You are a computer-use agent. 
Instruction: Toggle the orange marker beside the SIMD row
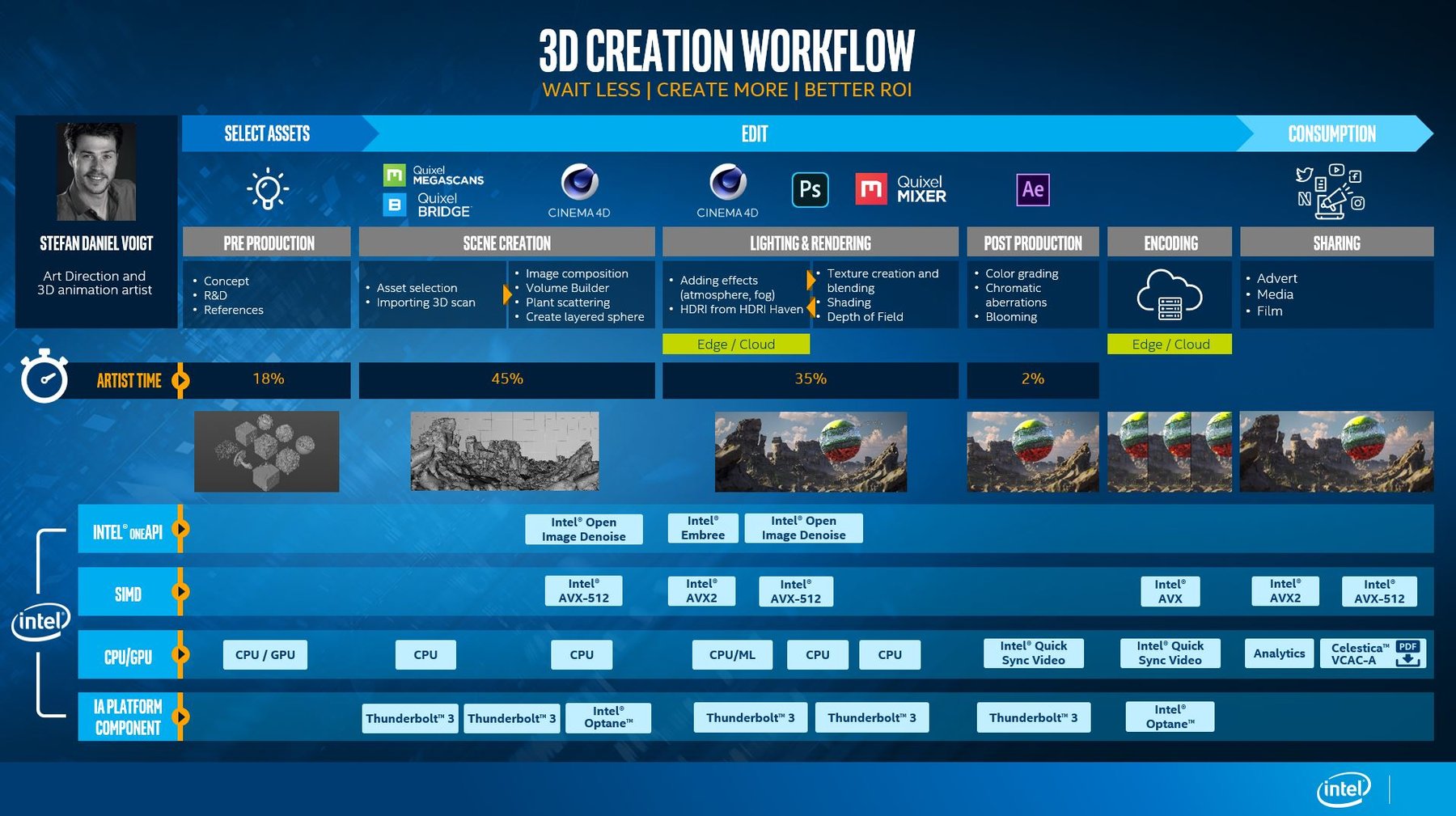click(180, 593)
